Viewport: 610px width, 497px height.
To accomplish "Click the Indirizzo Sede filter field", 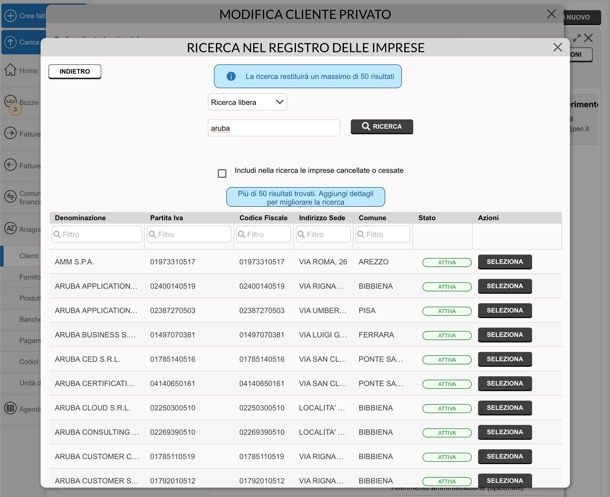I will click(323, 234).
